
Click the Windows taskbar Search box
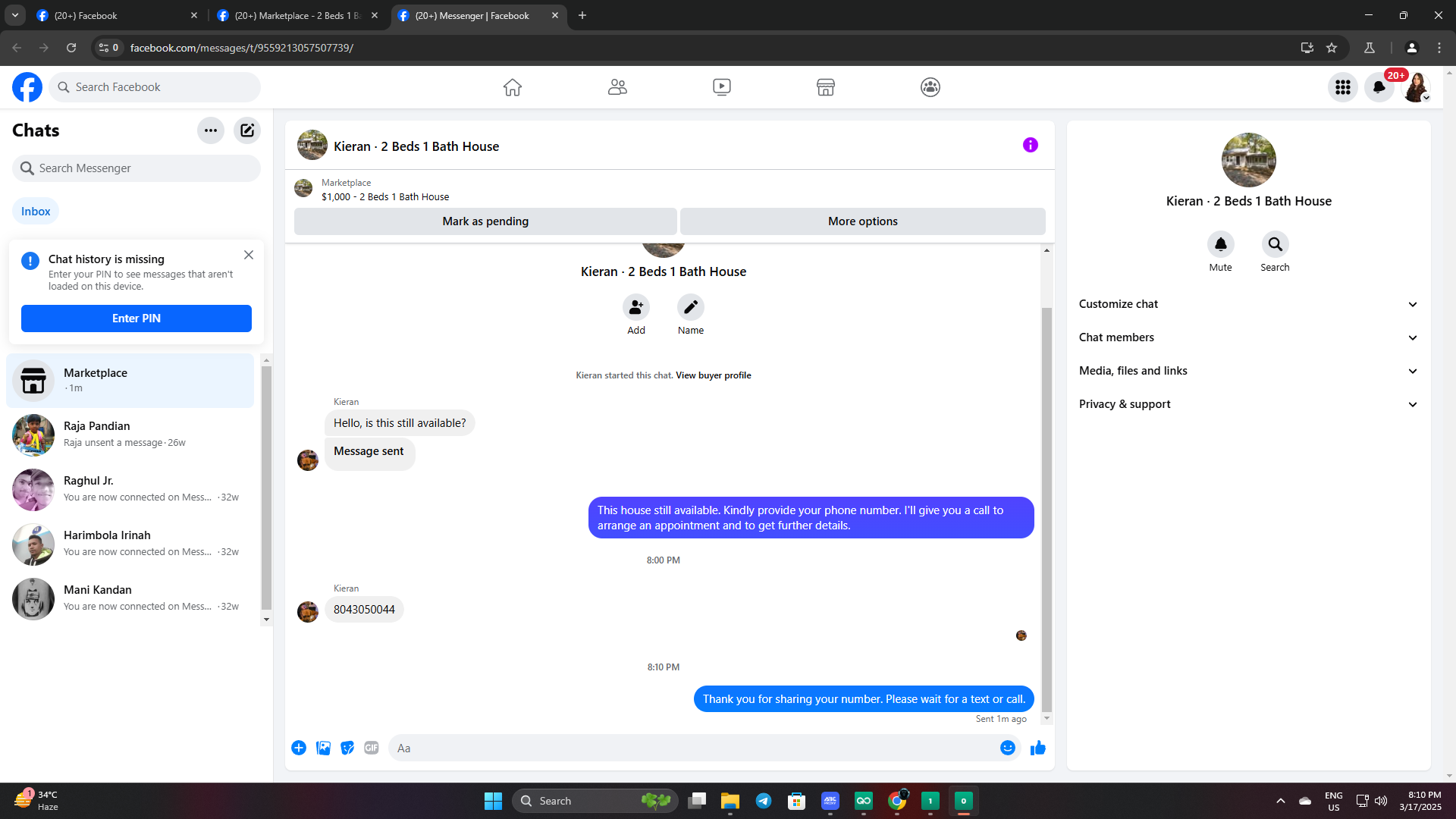click(x=595, y=801)
